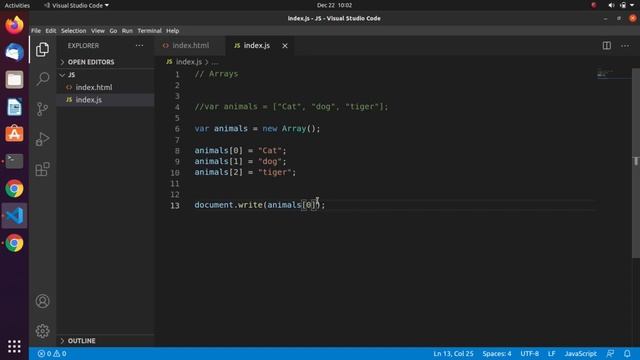Select index.js in the Explorer tree
Screen dimensions: 640x360
point(105,100)
